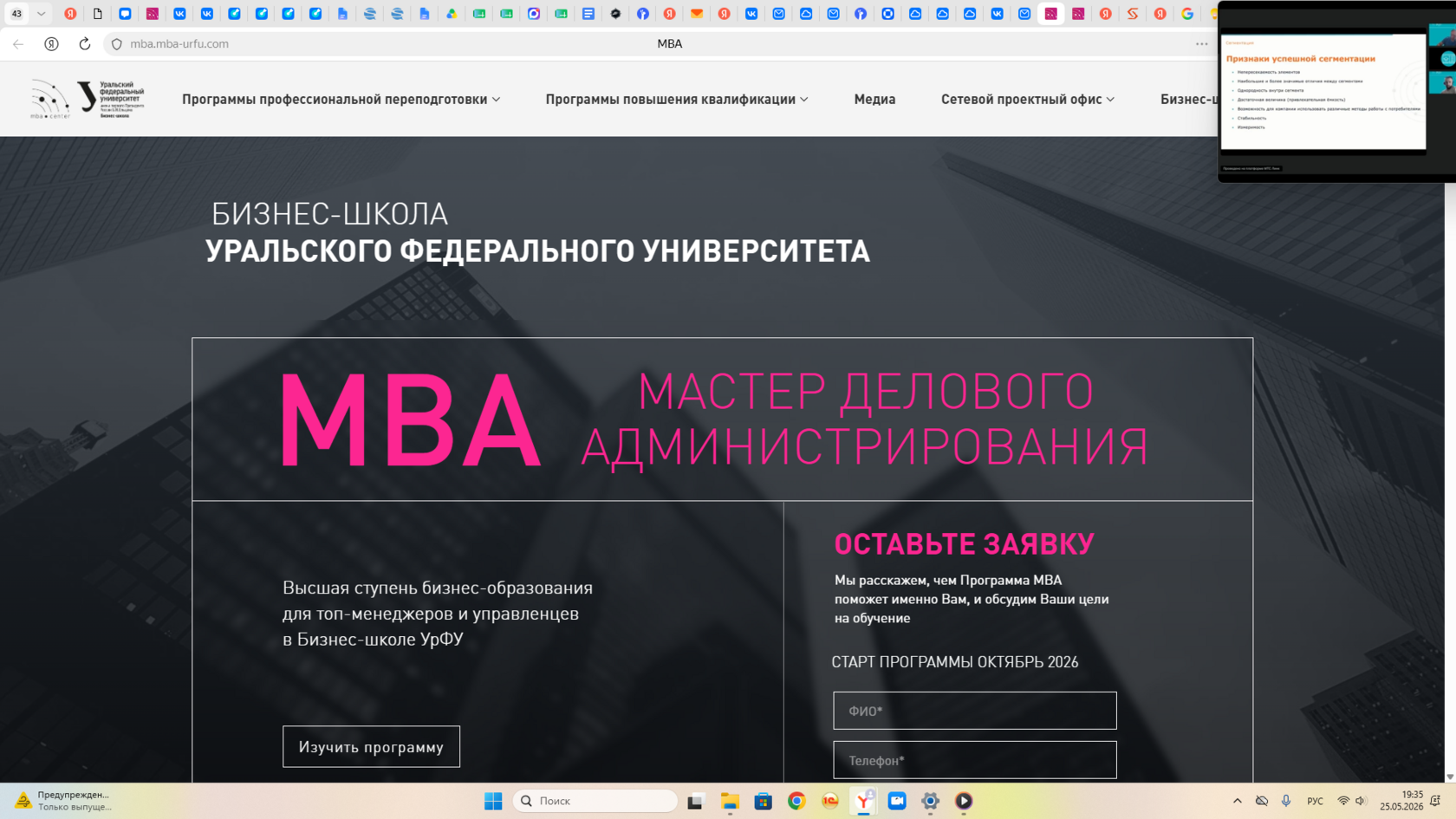The width and height of the screenshot is (1456, 819).
Task: Open the 1C application from taskbar
Action: click(x=830, y=802)
